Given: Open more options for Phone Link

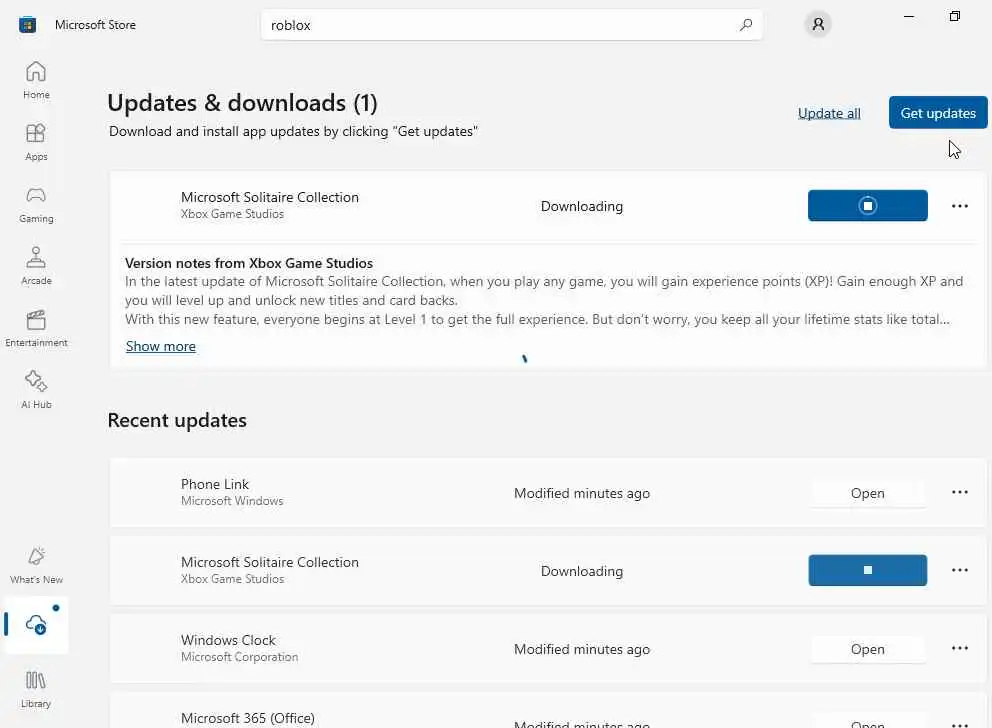Looking at the screenshot, I should point(960,492).
